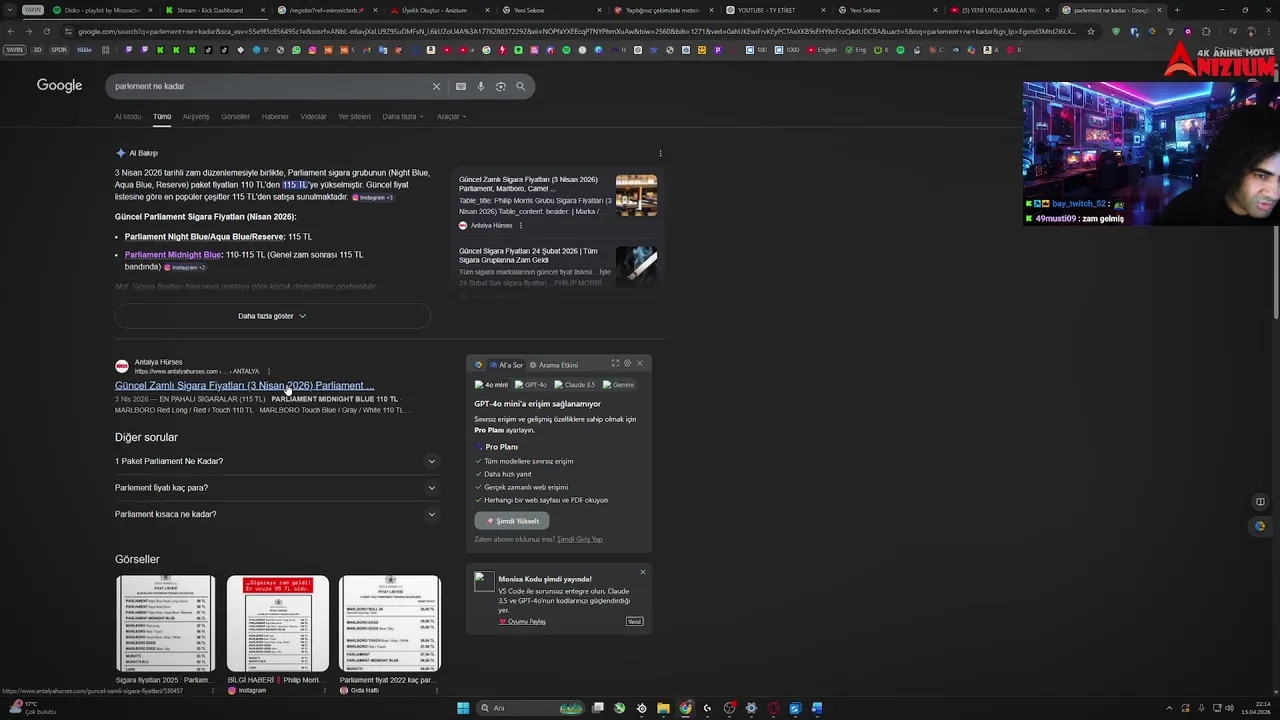
Task: Switch to Yer siteleri results tab
Action: click(354, 116)
